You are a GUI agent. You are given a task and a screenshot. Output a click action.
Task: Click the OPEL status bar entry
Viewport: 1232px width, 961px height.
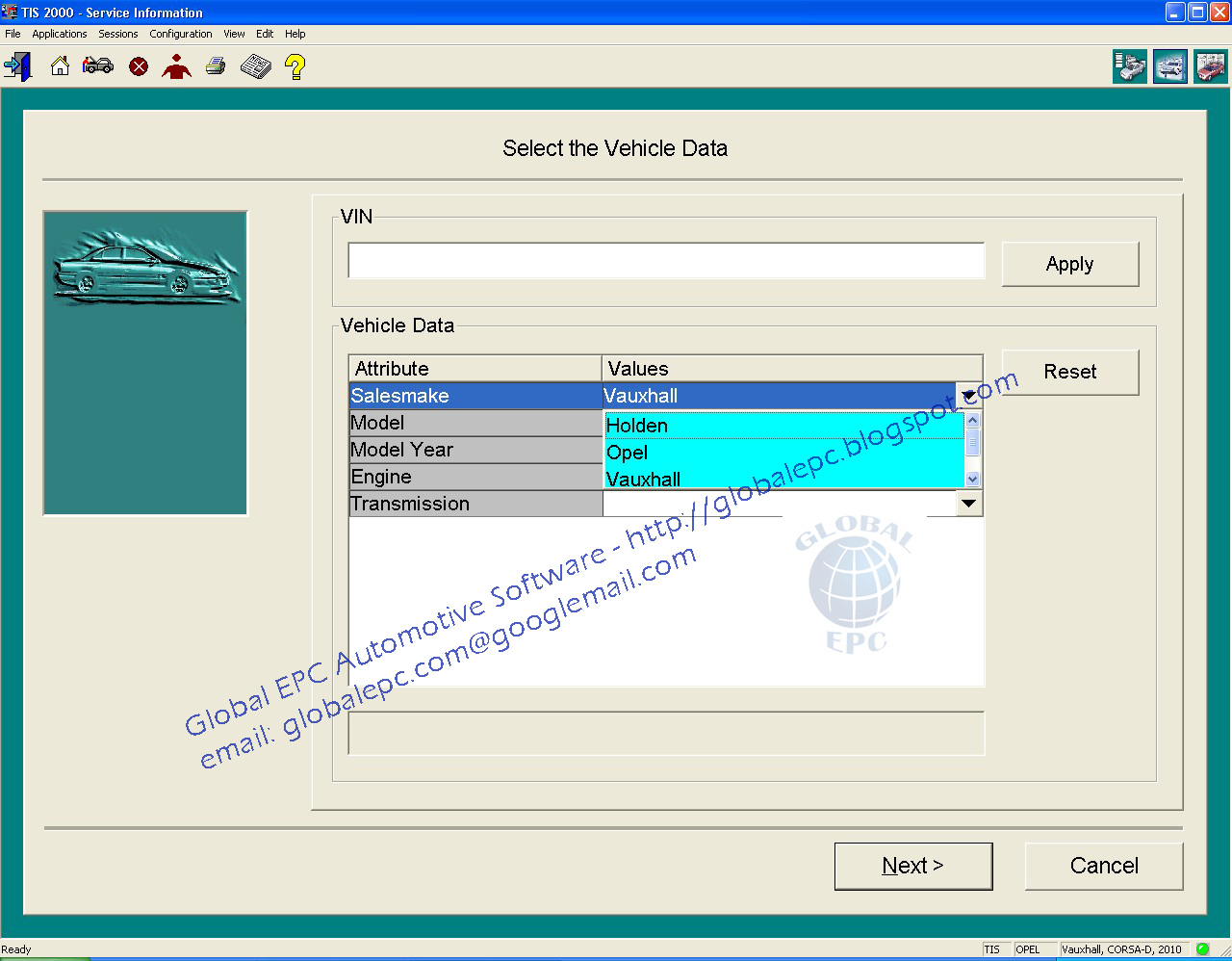point(1035,948)
